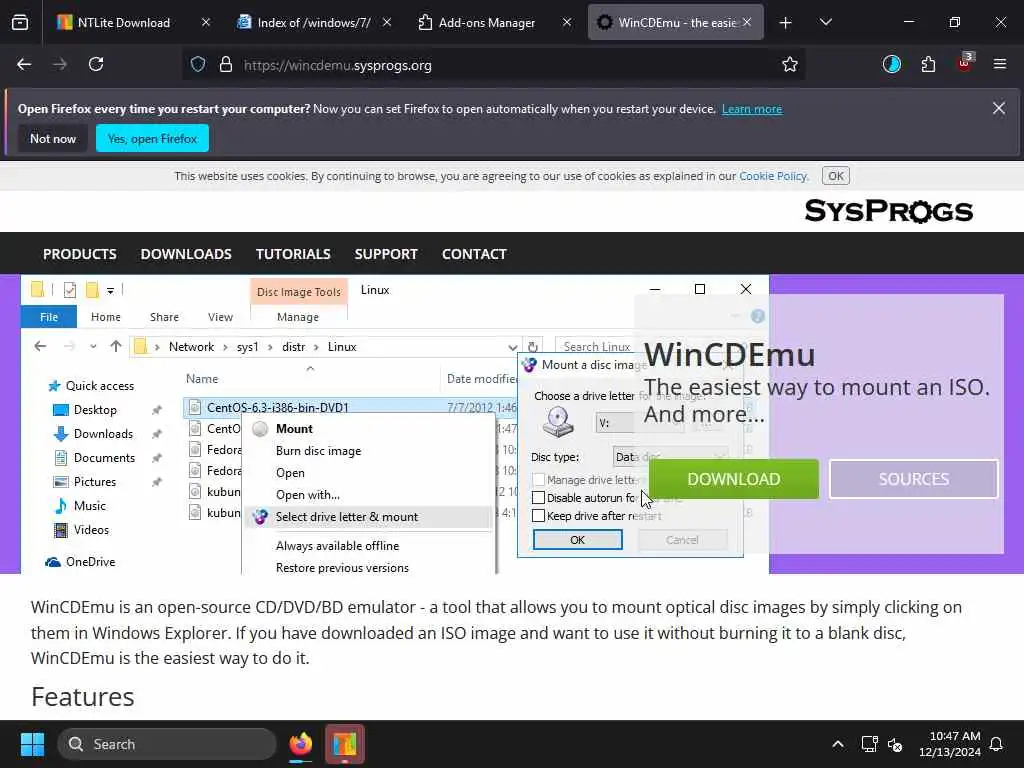The image size is (1024, 768).
Task: Open Firefox from the taskbar
Action: (x=301, y=744)
